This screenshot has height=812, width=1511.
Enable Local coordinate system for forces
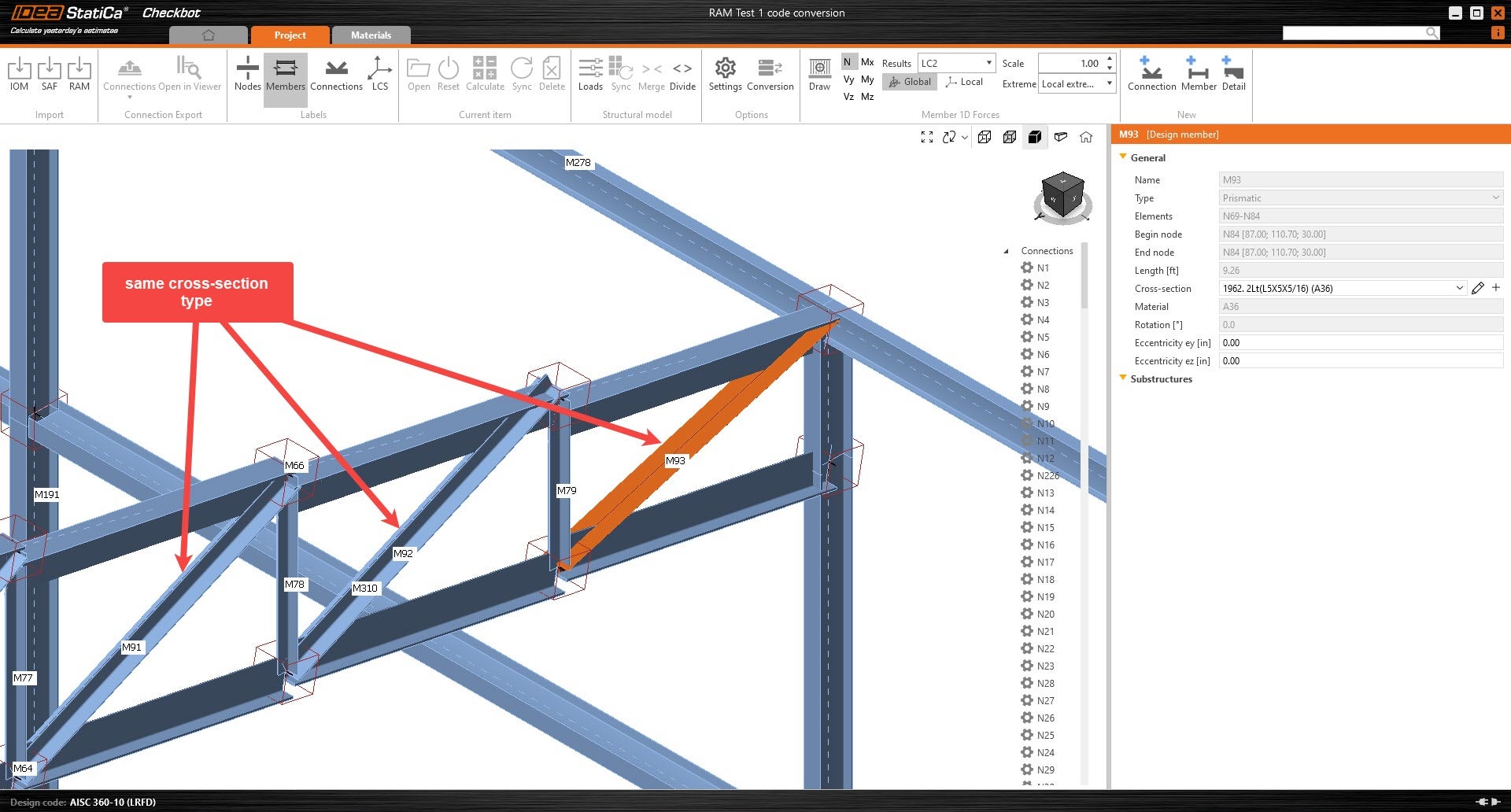point(963,81)
